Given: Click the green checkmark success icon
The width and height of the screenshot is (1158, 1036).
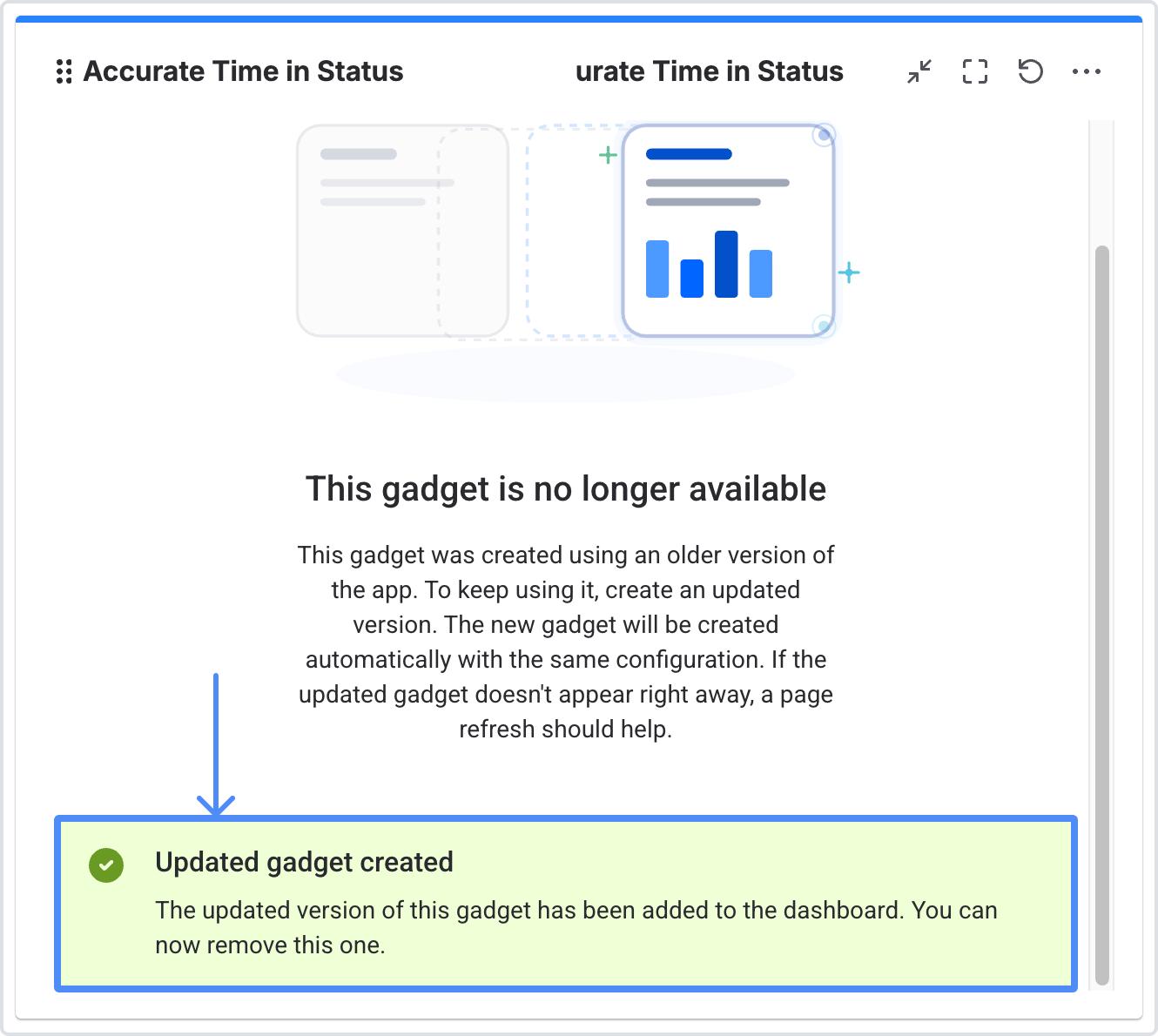Looking at the screenshot, I should pos(106,865).
